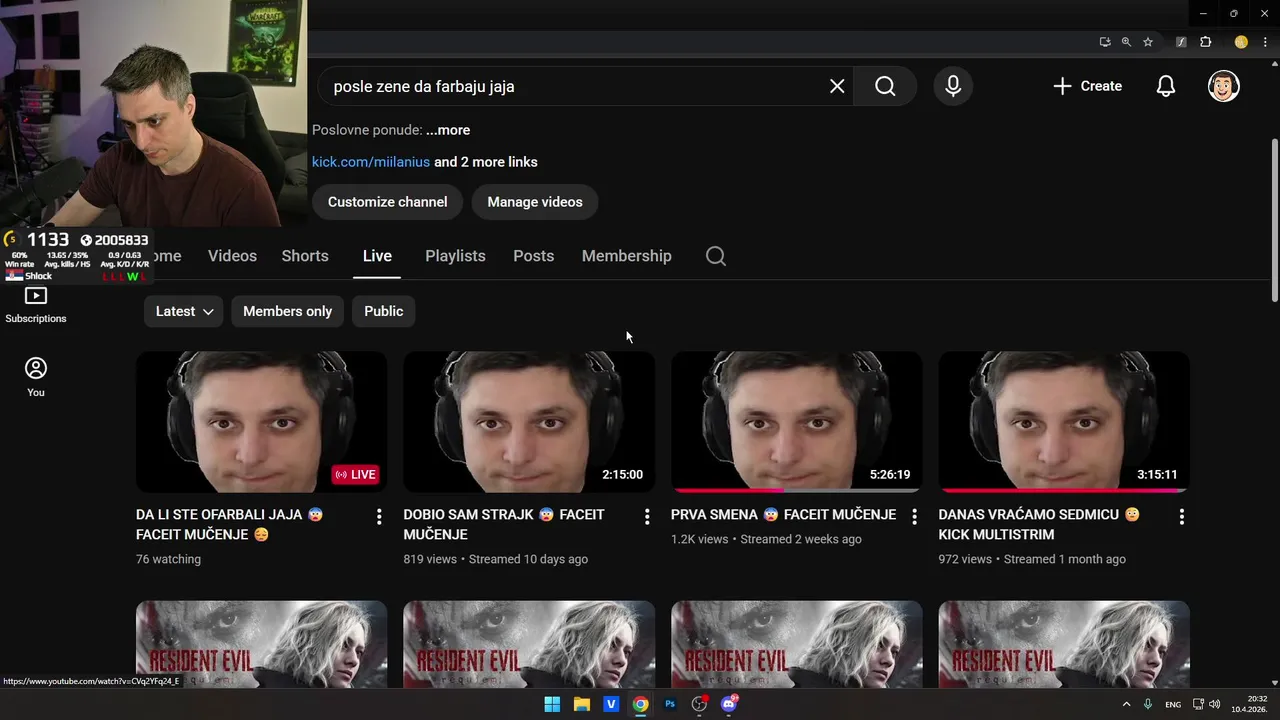Open the Posts tab
The width and height of the screenshot is (1280, 720).
click(x=533, y=256)
